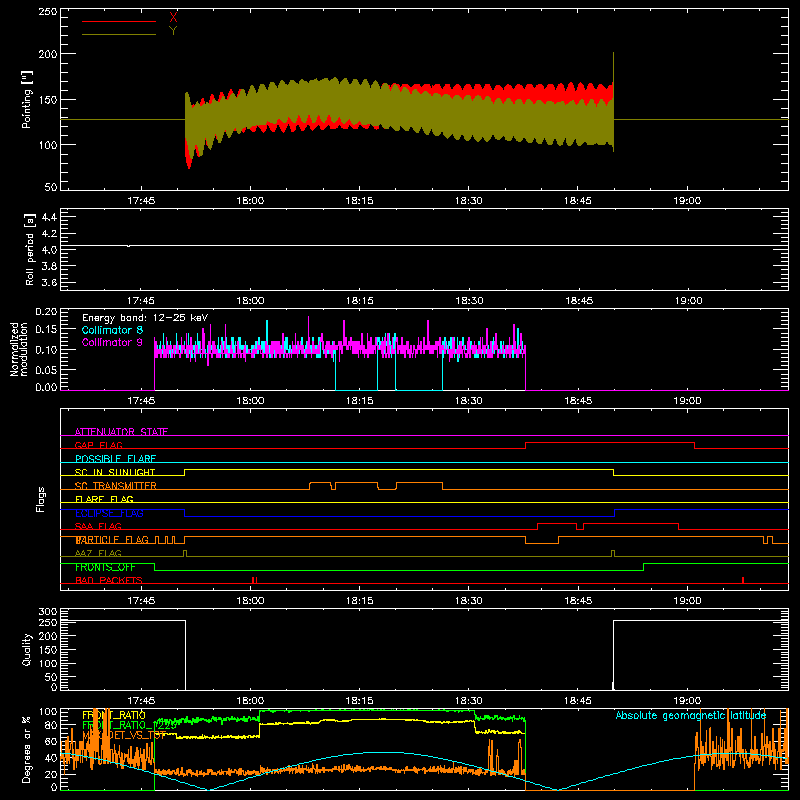Click the GAP_FLAG label
This screenshot has height=800, width=800.
tap(98, 445)
